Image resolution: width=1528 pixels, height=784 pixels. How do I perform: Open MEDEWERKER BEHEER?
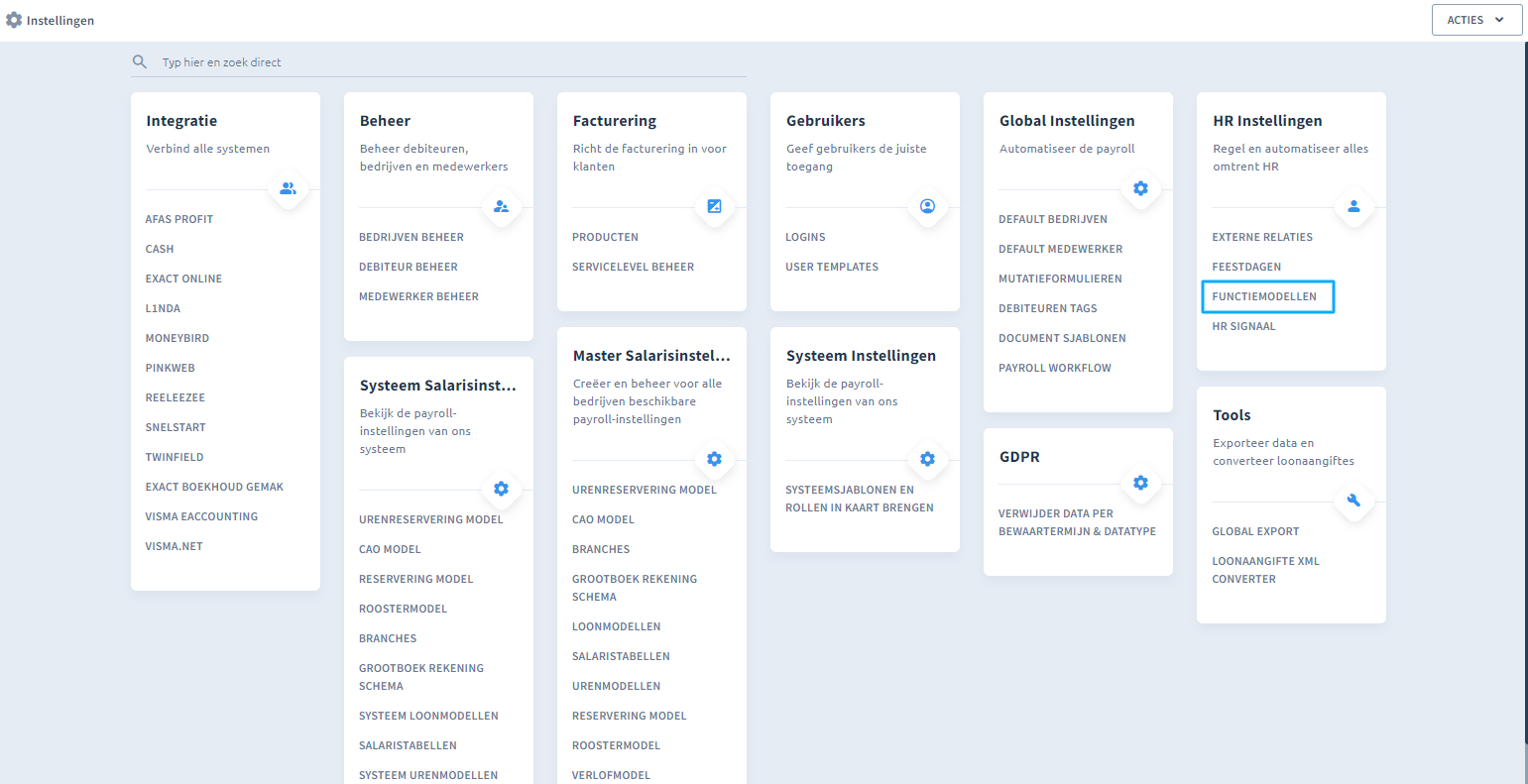point(418,296)
